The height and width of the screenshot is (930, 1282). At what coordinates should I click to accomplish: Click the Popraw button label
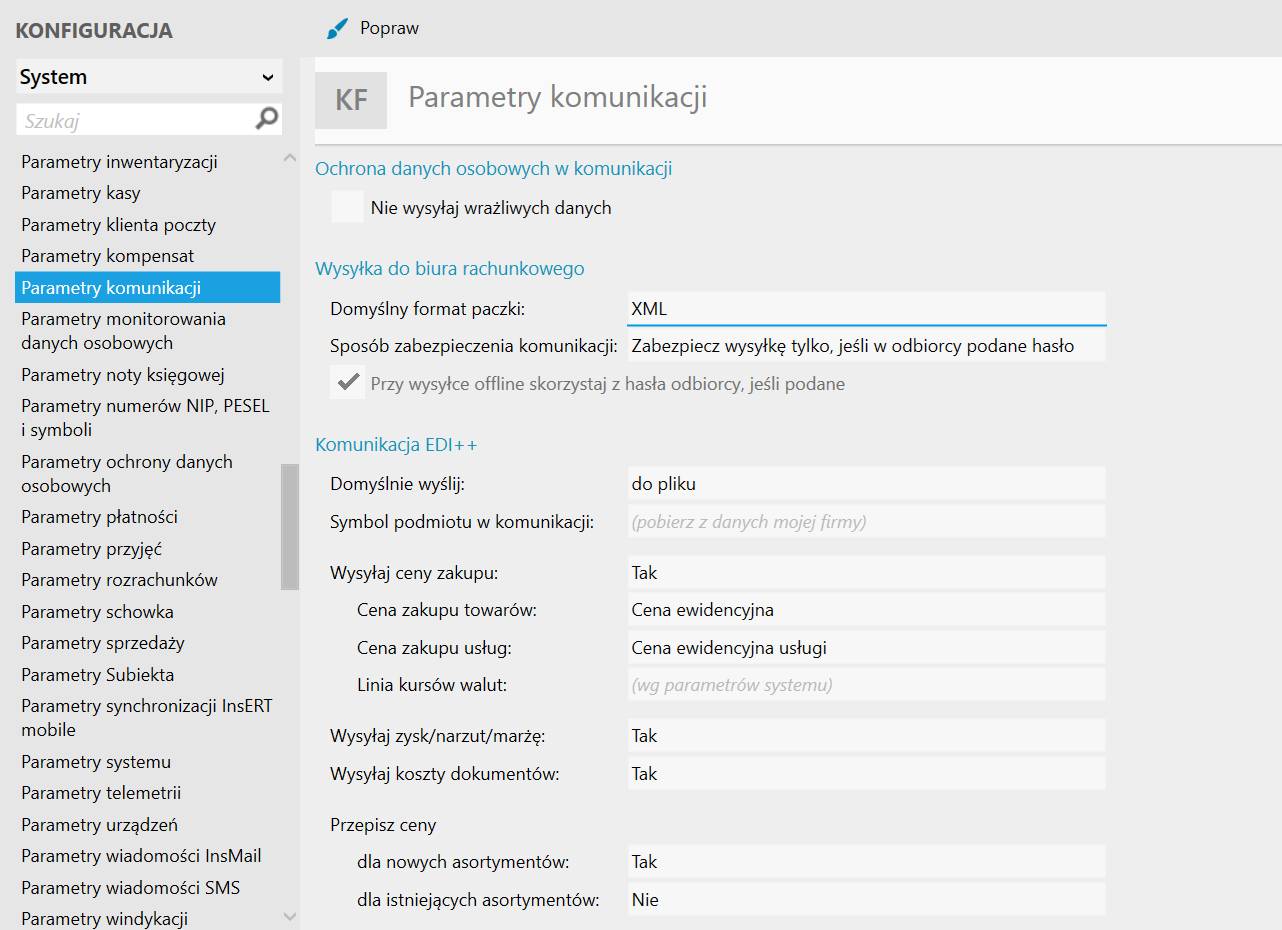tap(390, 28)
